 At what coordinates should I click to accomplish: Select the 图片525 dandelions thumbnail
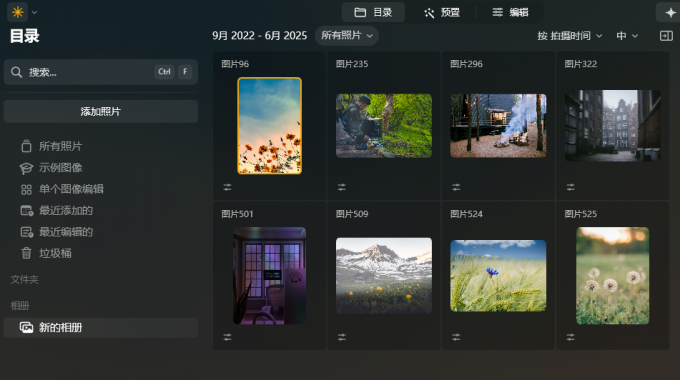tap(613, 275)
